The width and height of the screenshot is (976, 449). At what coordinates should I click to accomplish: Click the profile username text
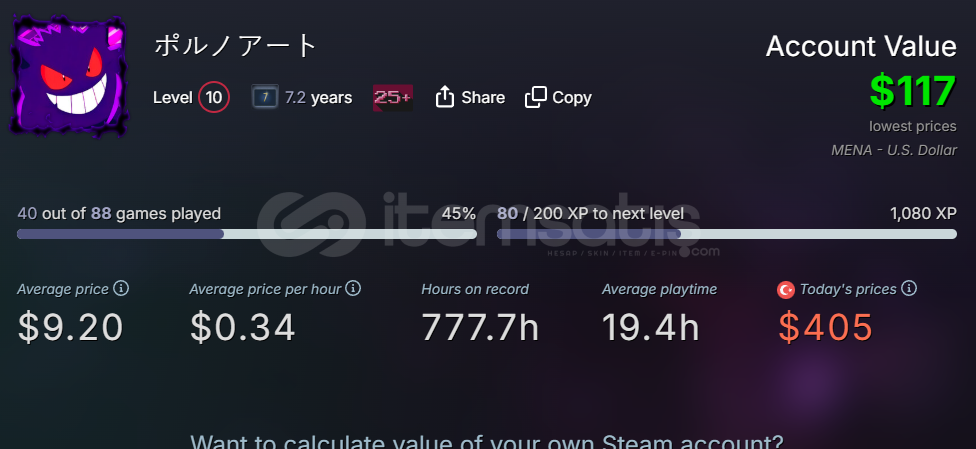click(x=236, y=46)
